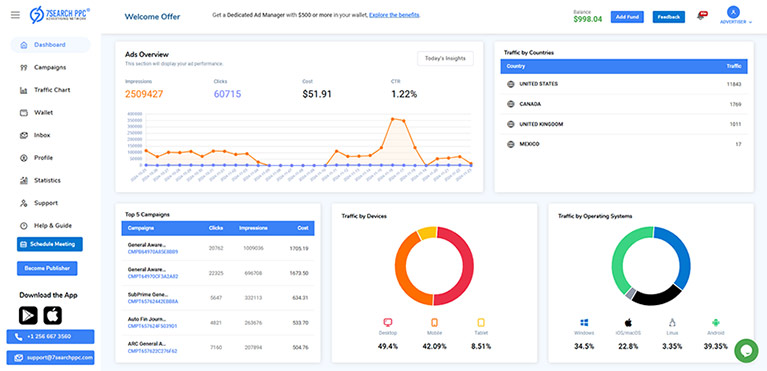
Task: Click the Windows OS icon
Action: coord(584,323)
